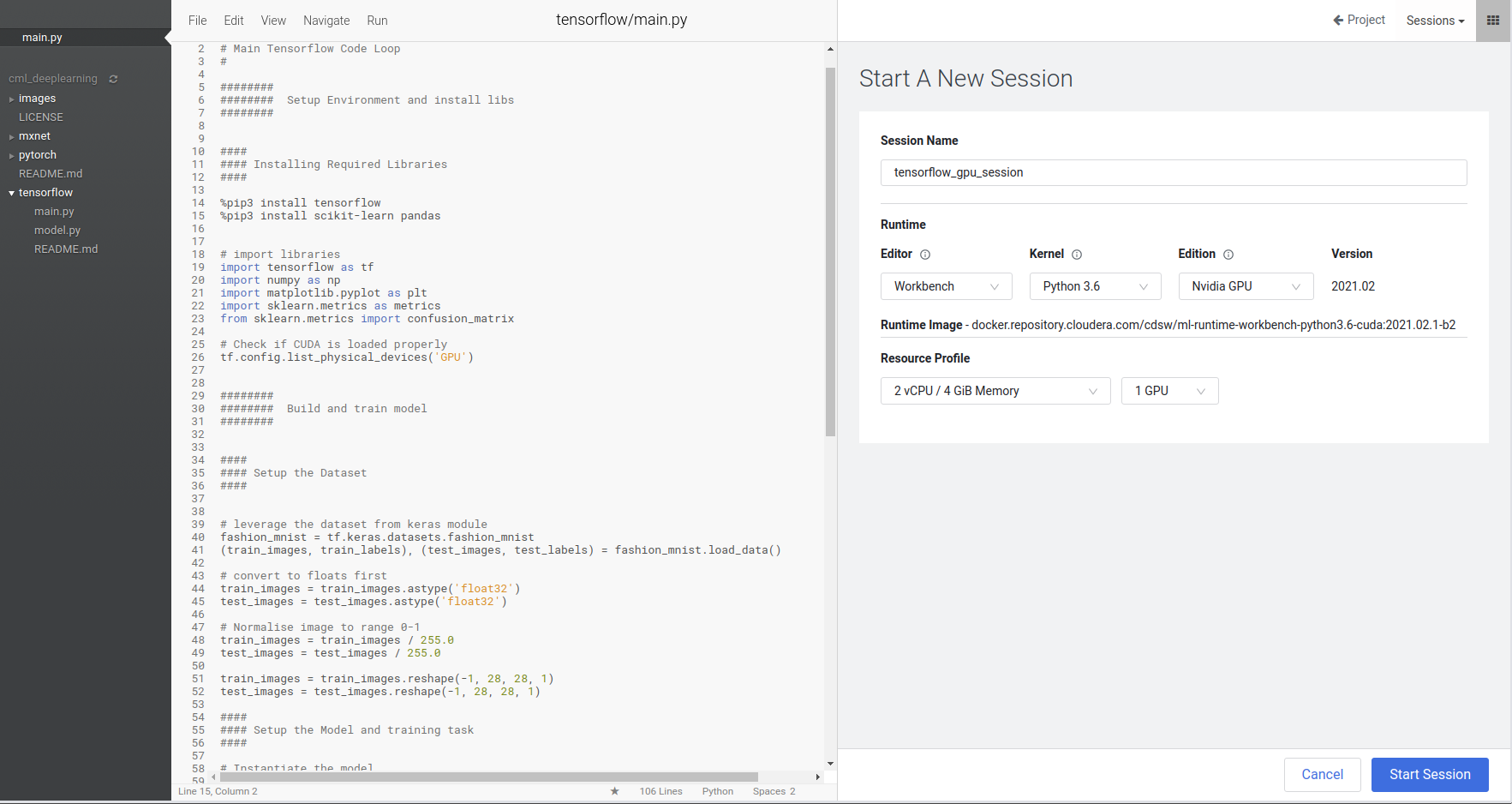This screenshot has width=1512, height=804.
Task: Refresh the cml_deeplearning project files
Action: [113, 79]
